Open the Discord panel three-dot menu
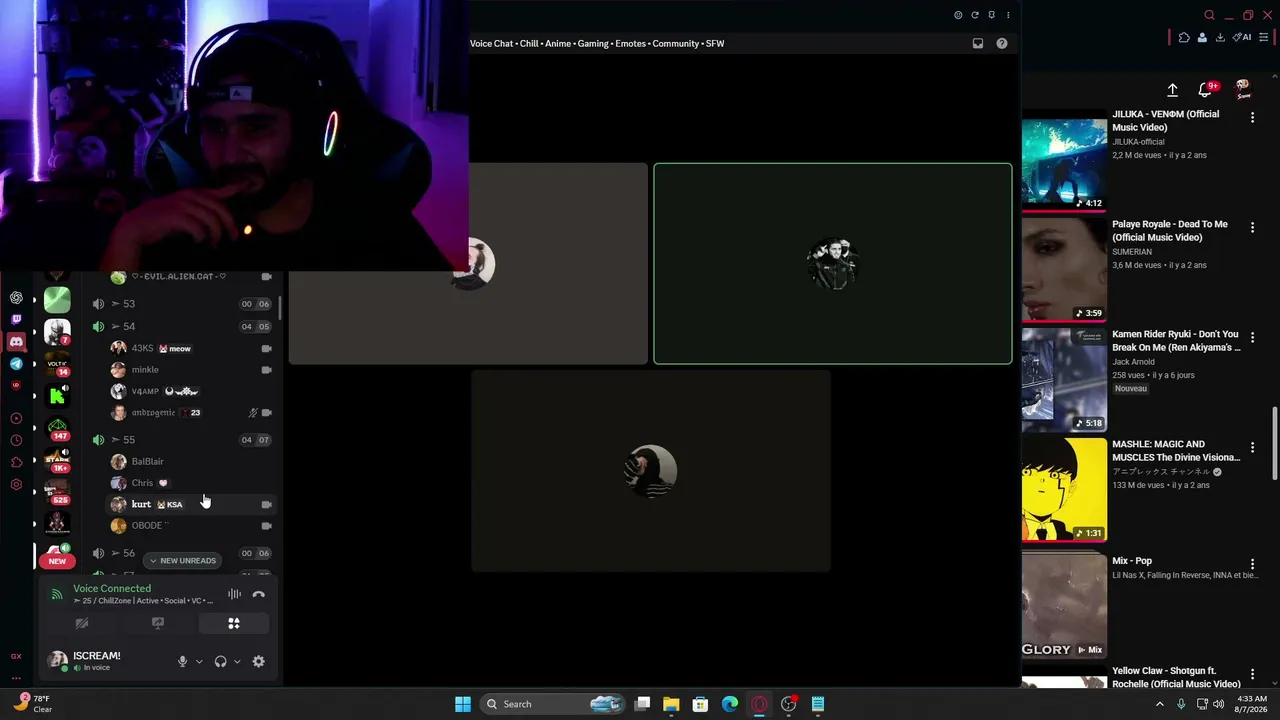 click(x=1008, y=15)
